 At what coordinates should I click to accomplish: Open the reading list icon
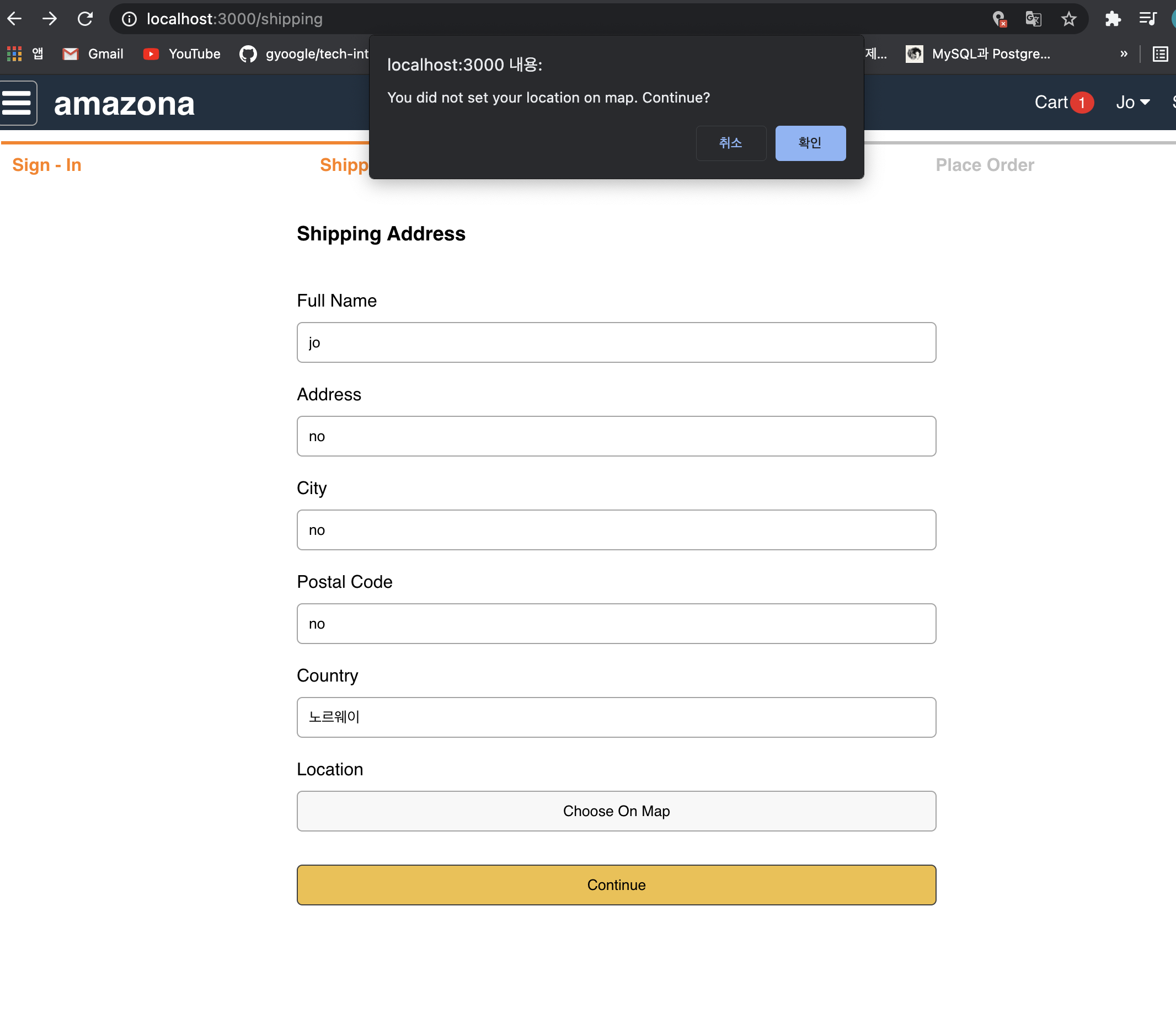coord(1160,54)
